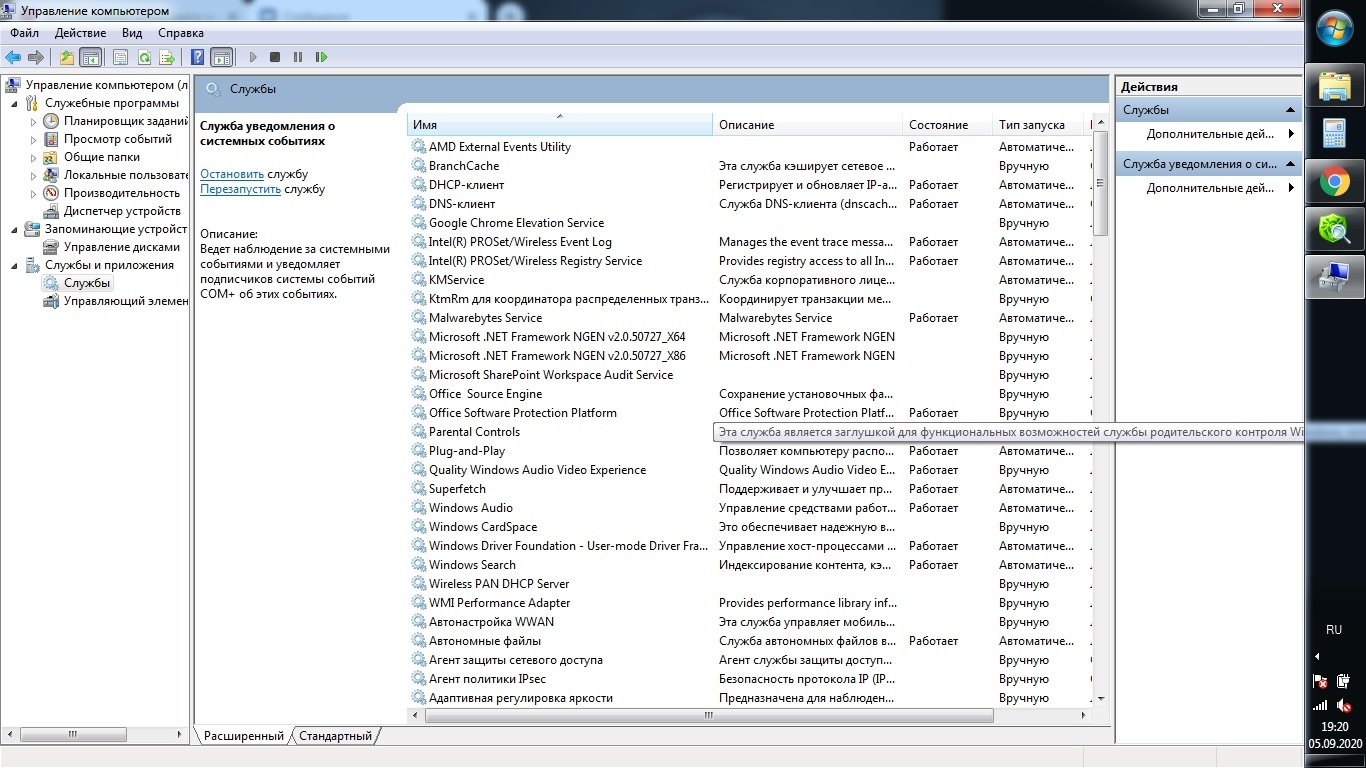Collapse Служба уведомления section in Actions pane
The height and width of the screenshot is (768, 1366).
click(1291, 164)
